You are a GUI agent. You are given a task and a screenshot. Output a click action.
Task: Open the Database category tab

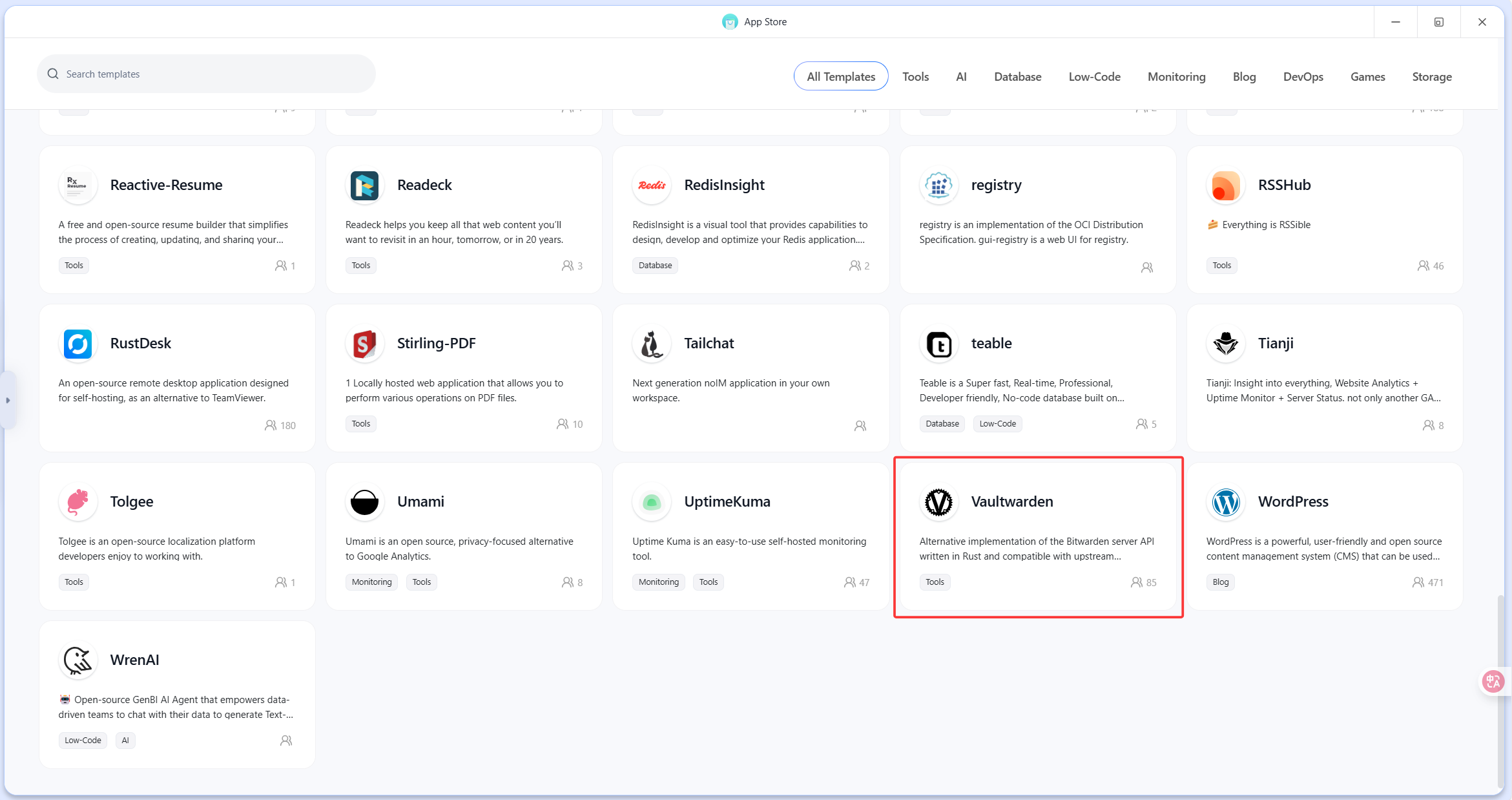tap(1017, 76)
